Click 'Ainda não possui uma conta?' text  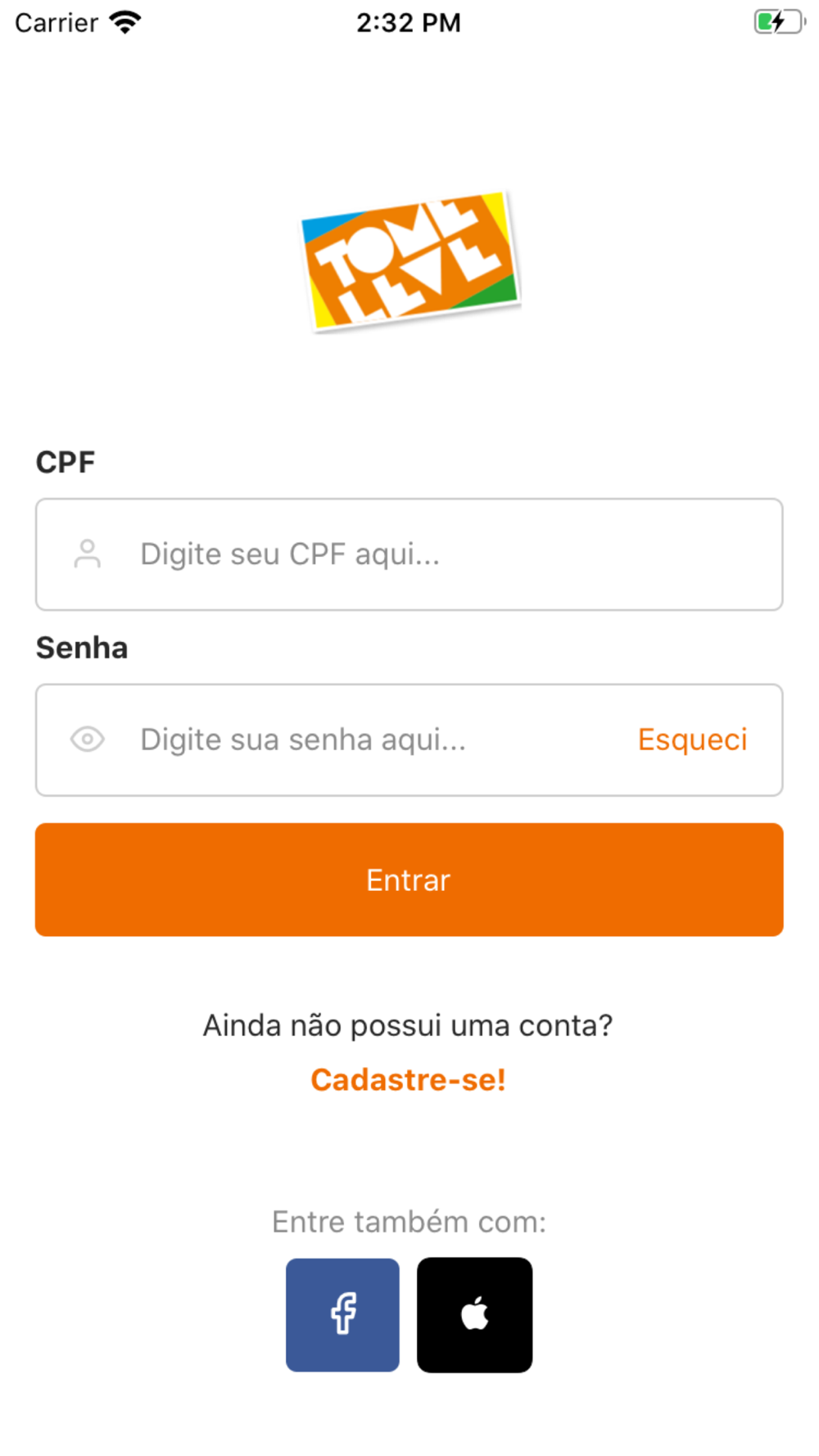[x=408, y=1025]
